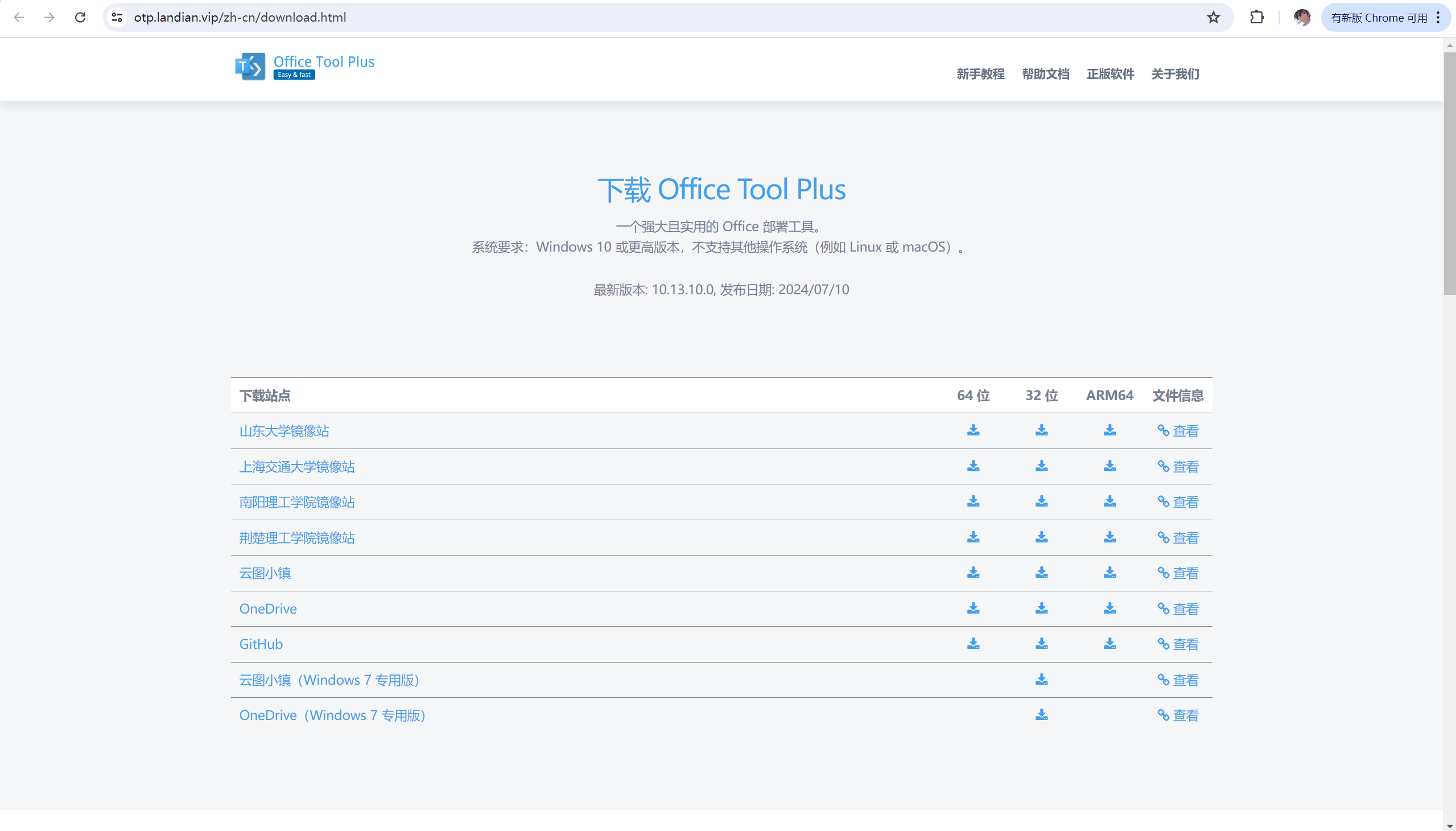Download 64-bit from Shandong University mirror
Screen dimensions: 1456x831
973,430
